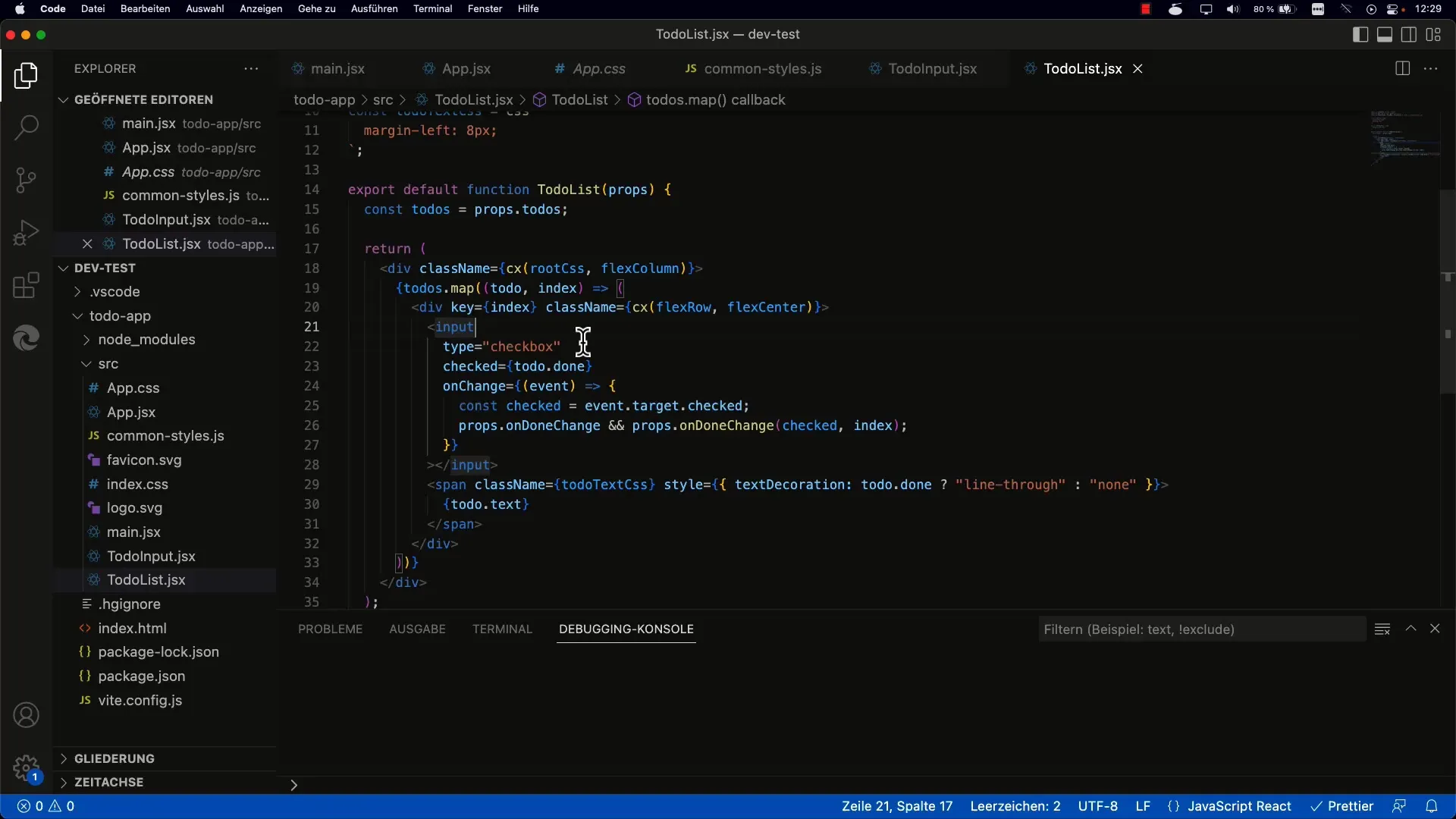Close the bottom panel

coord(1435,629)
